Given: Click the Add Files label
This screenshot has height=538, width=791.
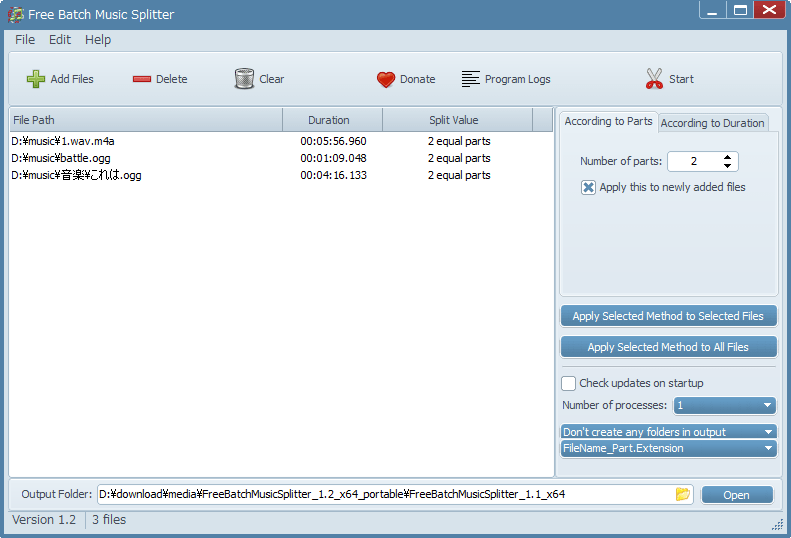Looking at the screenshot, I should (x=72, y=79).
